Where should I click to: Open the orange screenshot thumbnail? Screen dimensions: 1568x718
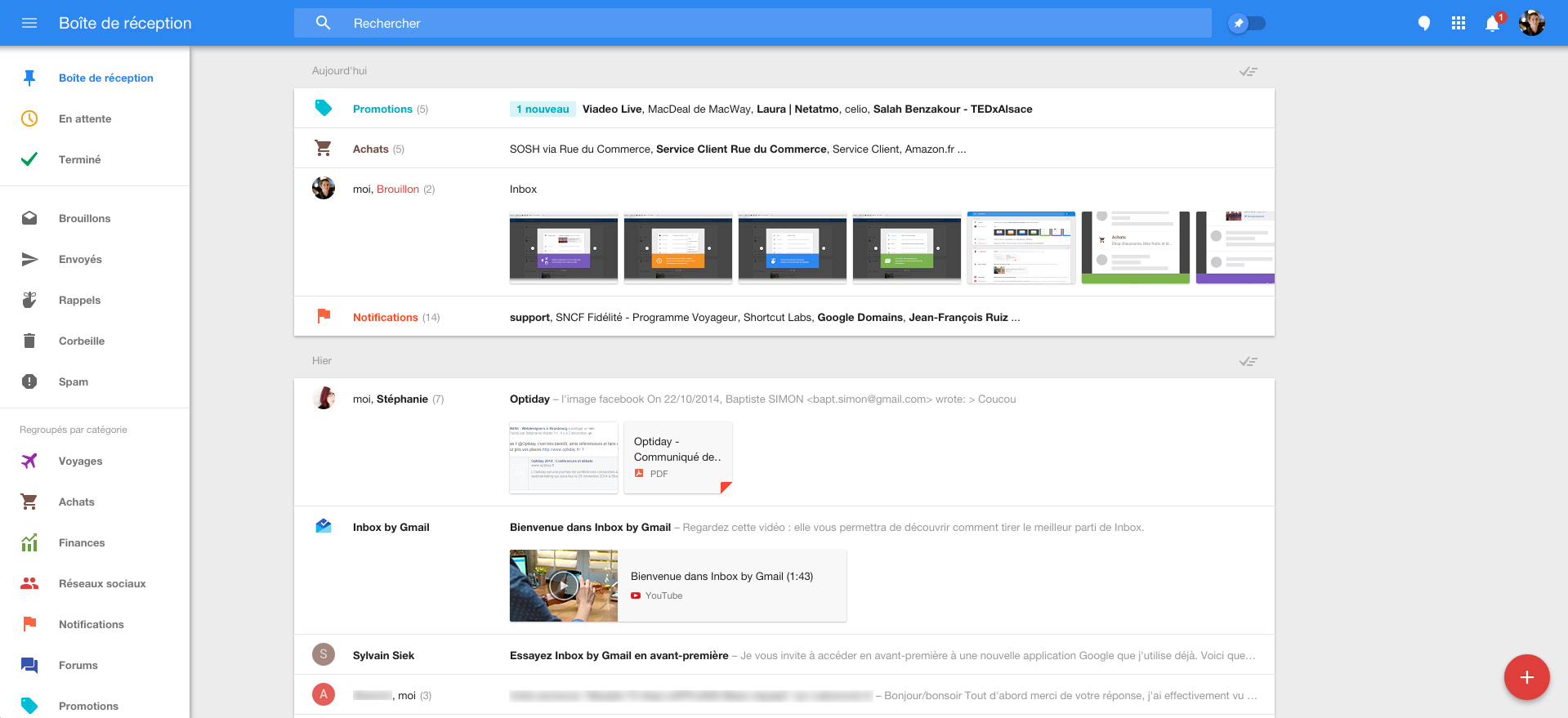click(x=678, y=248)
